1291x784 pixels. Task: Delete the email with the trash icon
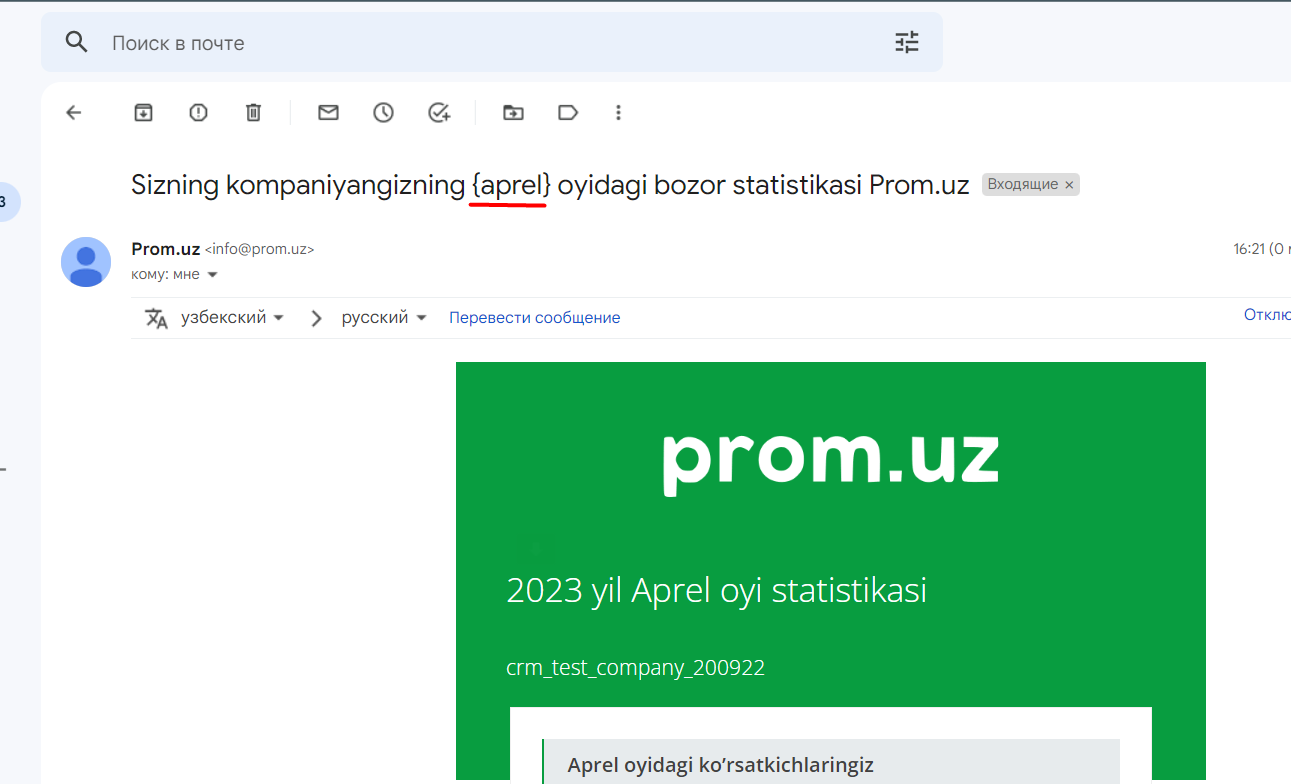[253, 113]
